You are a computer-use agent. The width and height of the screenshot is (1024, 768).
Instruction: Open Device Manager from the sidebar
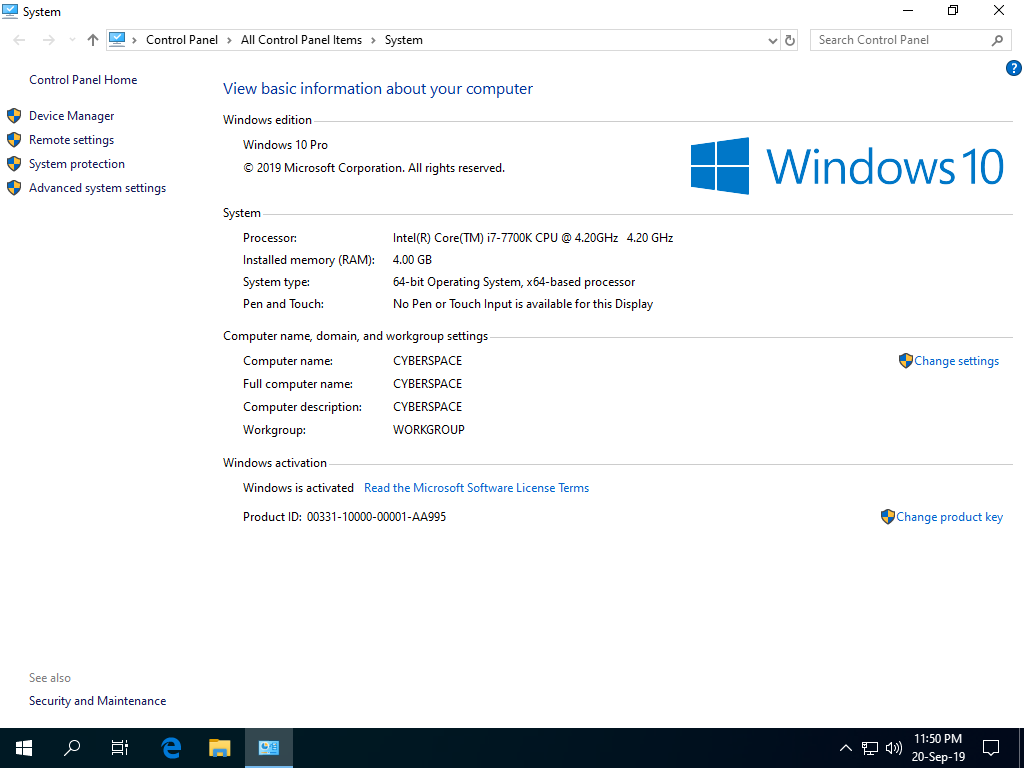click(x=71, y=116)
